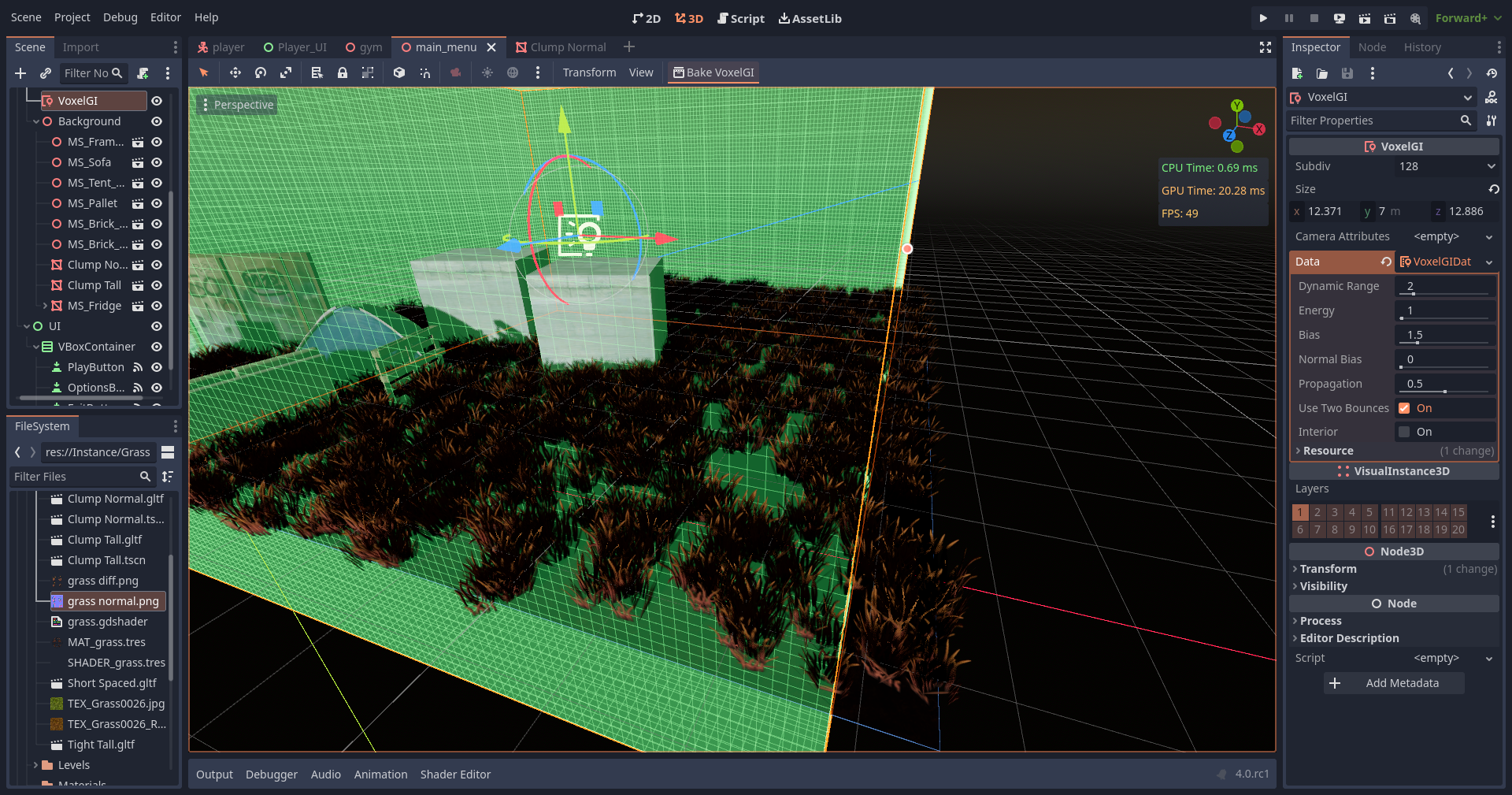Image resolution: width=1512 pixels, height=795 pixels.
Task: Enable snapping with the magnet icon
Action: [424, 72]
